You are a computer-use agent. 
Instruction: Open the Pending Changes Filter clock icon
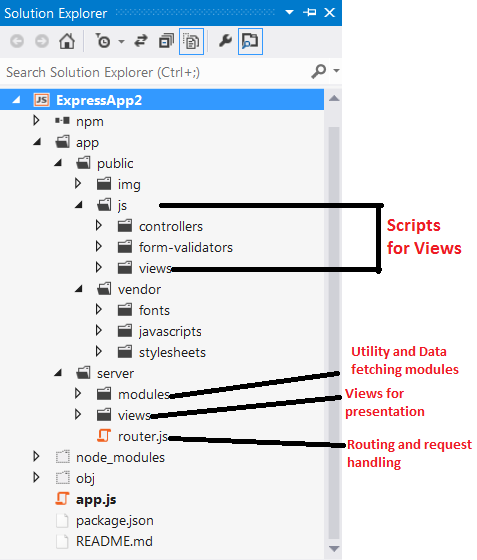103,41
